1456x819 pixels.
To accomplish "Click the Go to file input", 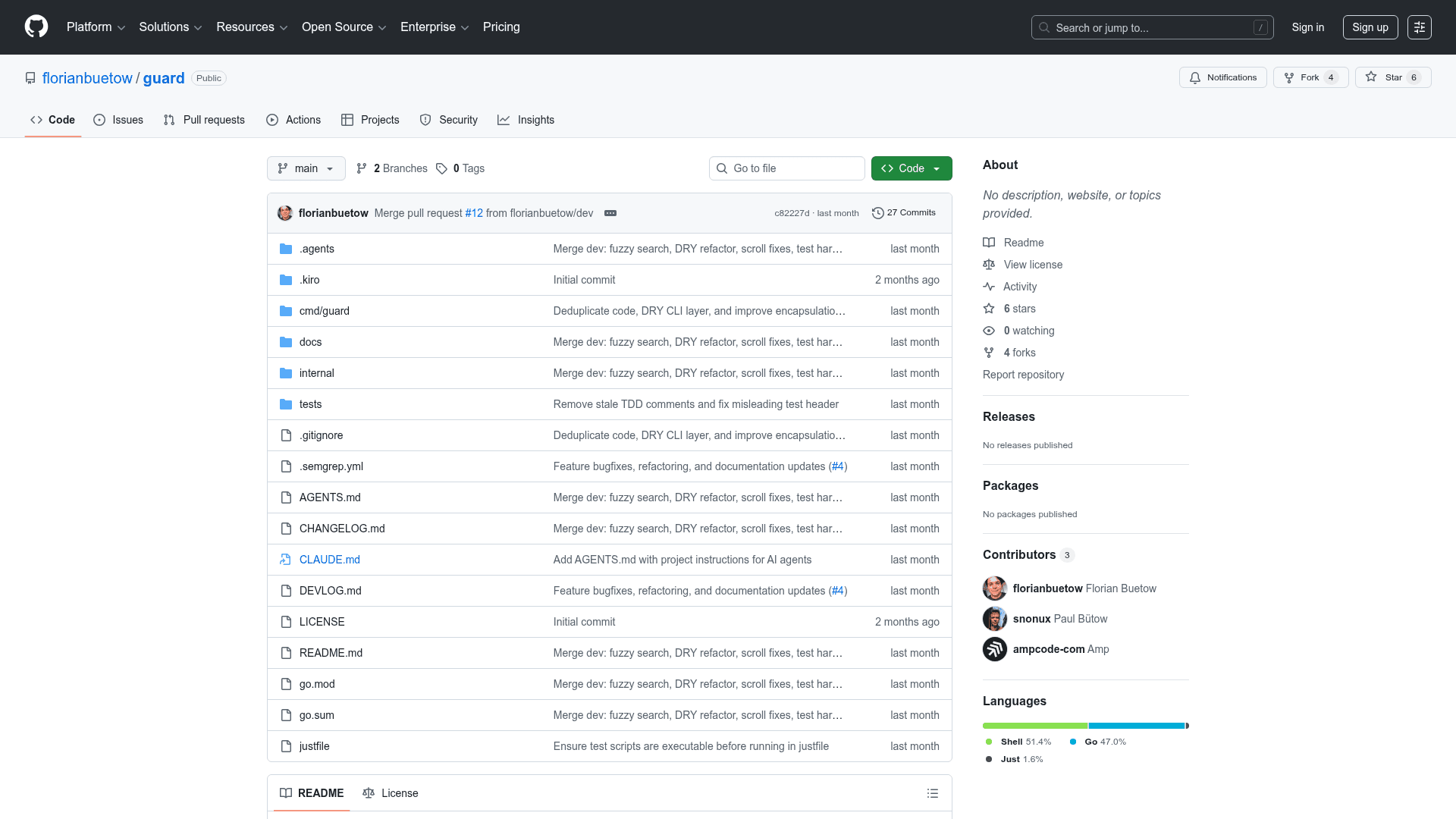I will point(786,168).
